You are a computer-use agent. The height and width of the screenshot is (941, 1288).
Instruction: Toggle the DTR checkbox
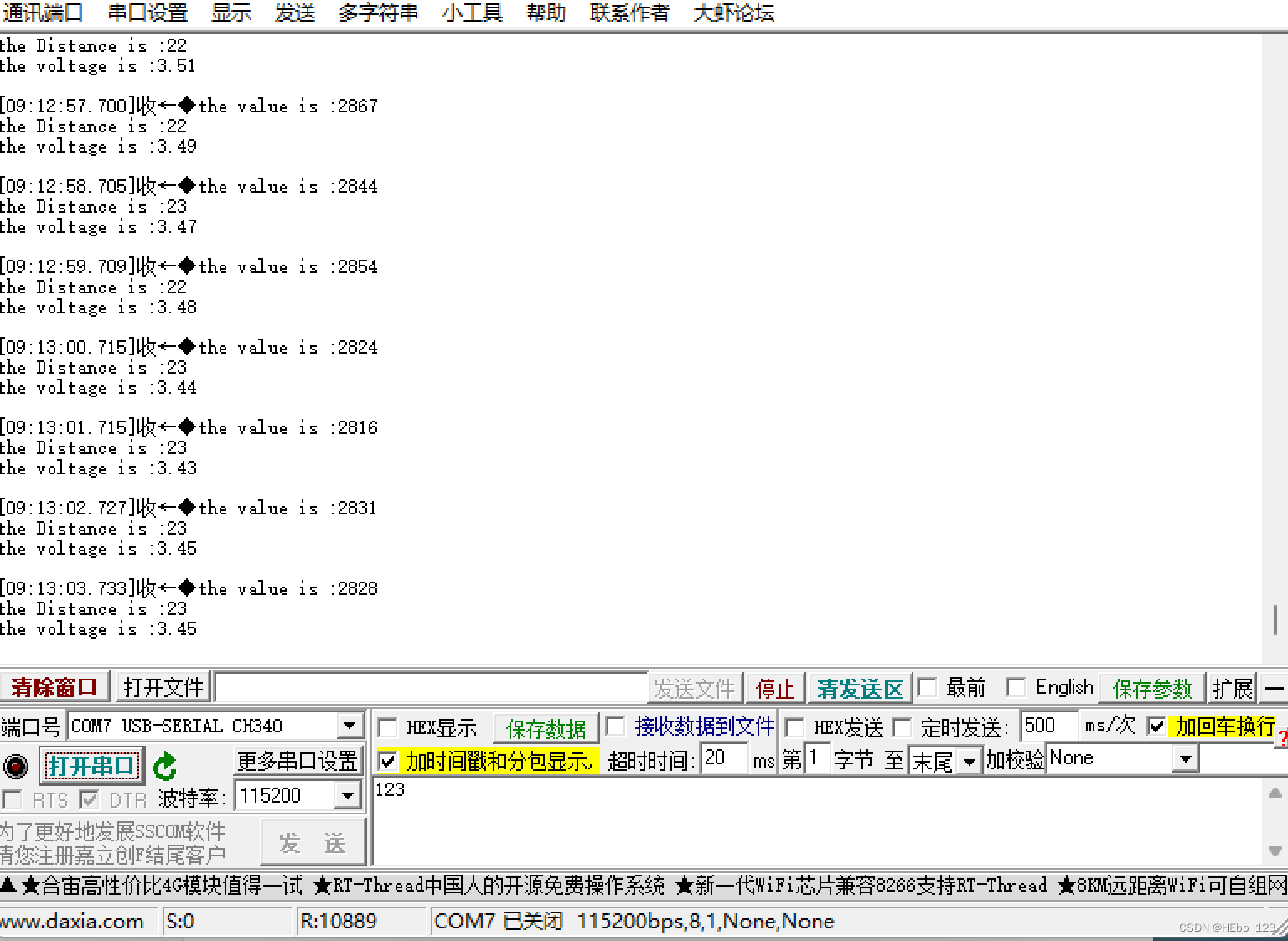tap(89, 799)
